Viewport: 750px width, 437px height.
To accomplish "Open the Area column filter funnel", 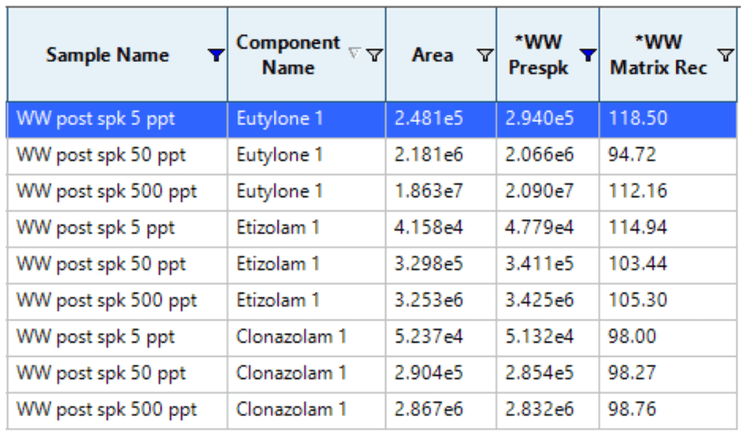I will [x=484, y=56].
